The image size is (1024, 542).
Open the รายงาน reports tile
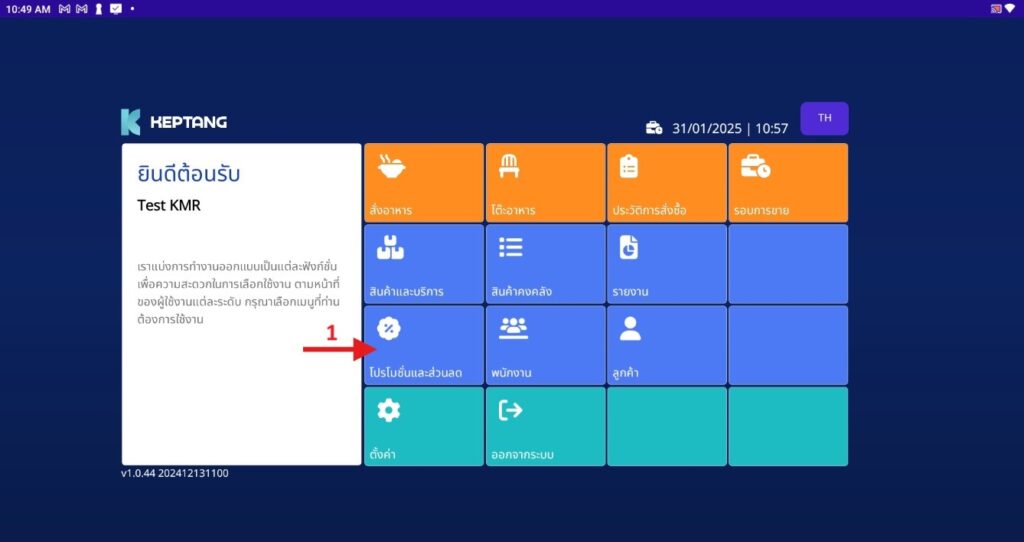click(x=666, y=264)
